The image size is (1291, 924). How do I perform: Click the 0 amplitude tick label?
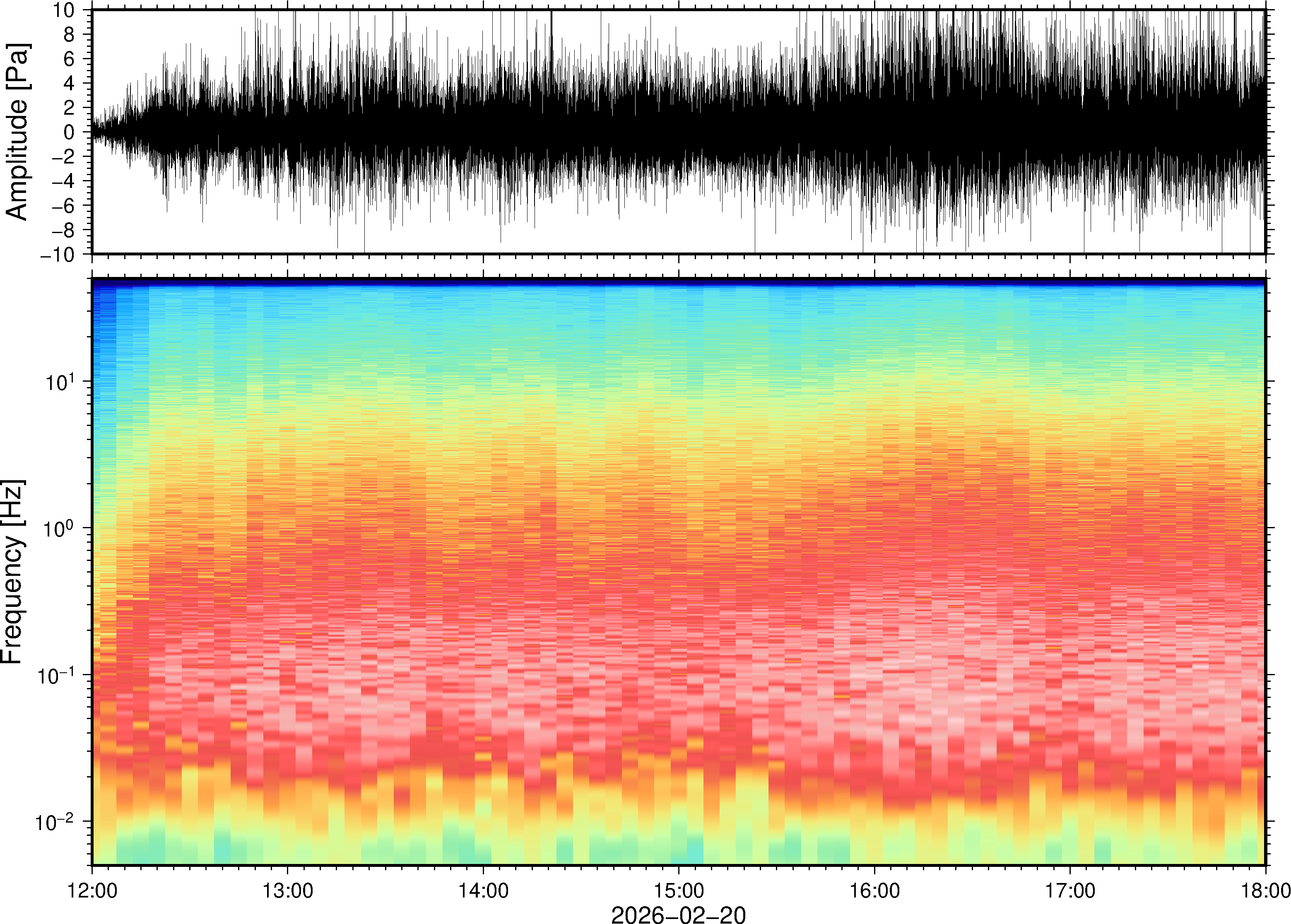click(x=69, y=132)
